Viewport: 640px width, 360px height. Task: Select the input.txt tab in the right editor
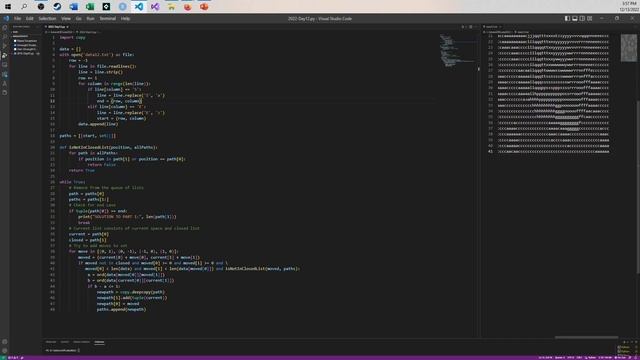[491, 27]
